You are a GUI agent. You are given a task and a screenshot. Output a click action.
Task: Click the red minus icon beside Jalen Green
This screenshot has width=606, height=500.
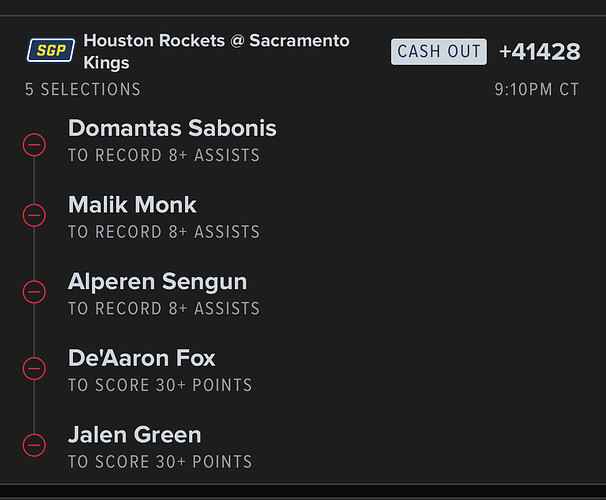[x=34, y=444]
